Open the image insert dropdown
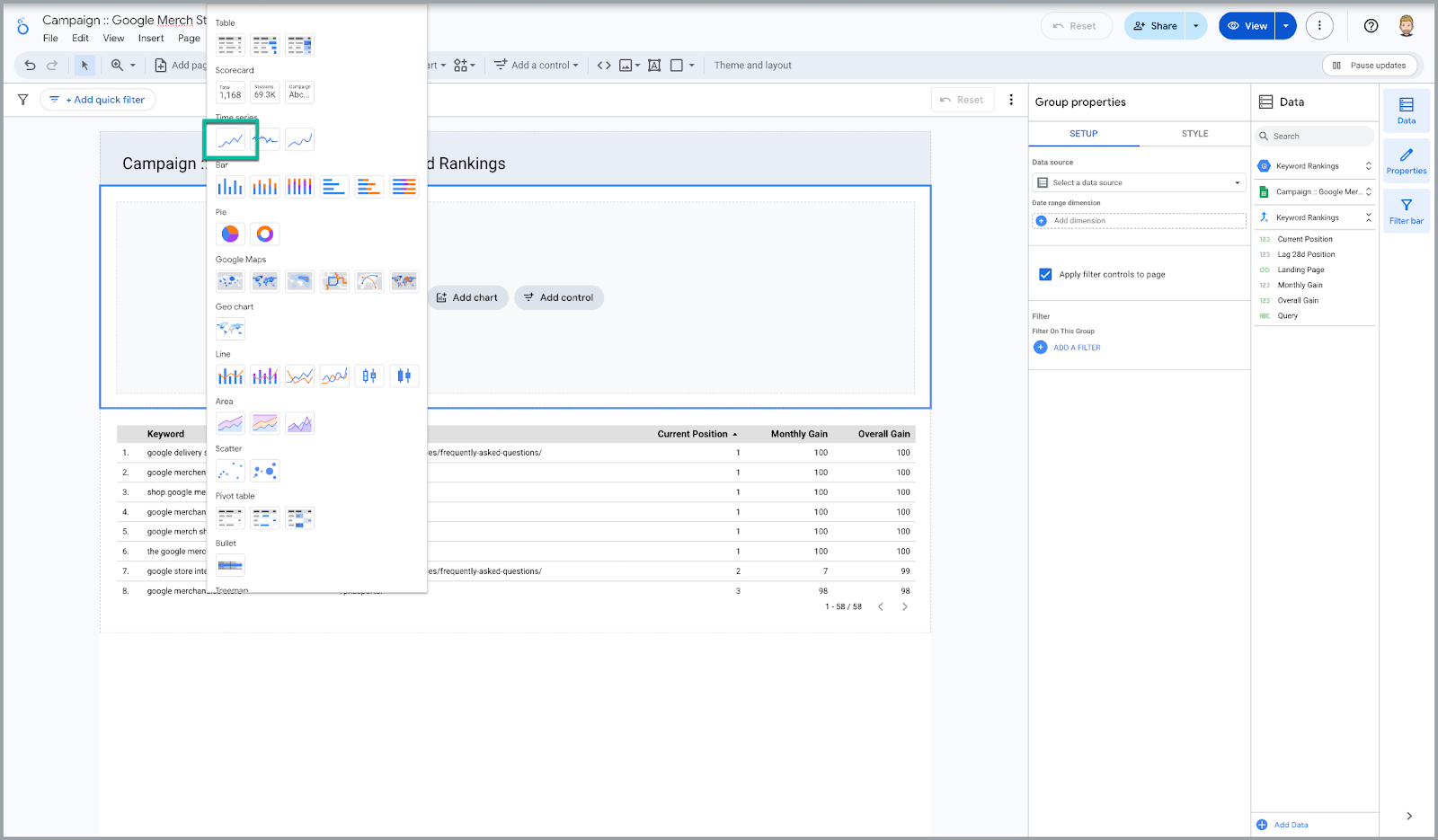Image resolution: width=1438 pixels, height=840 pixels. (629, 65)
